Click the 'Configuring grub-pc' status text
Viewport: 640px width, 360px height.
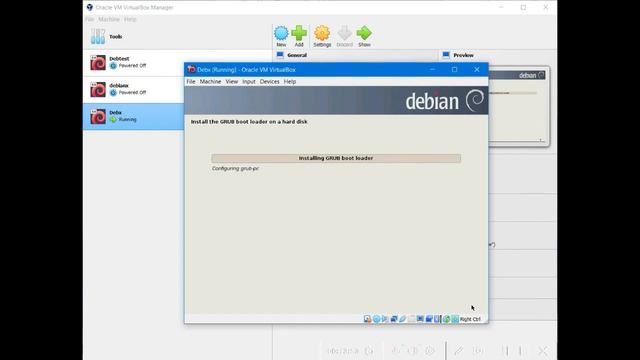tap(235, 168)
